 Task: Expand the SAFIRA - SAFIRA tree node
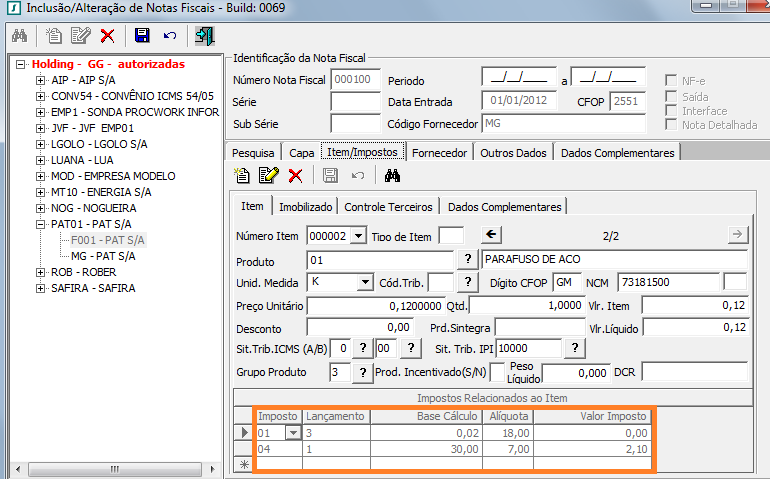(x=40, y=288)
